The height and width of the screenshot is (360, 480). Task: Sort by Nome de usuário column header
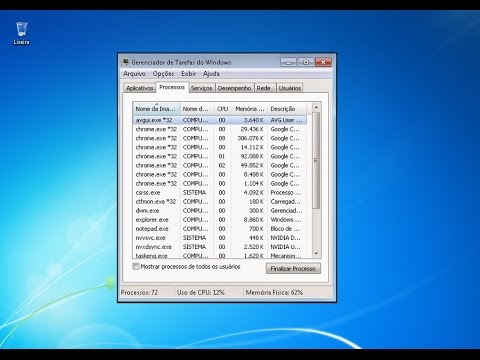pyautogui.click(x=196, y=109)
